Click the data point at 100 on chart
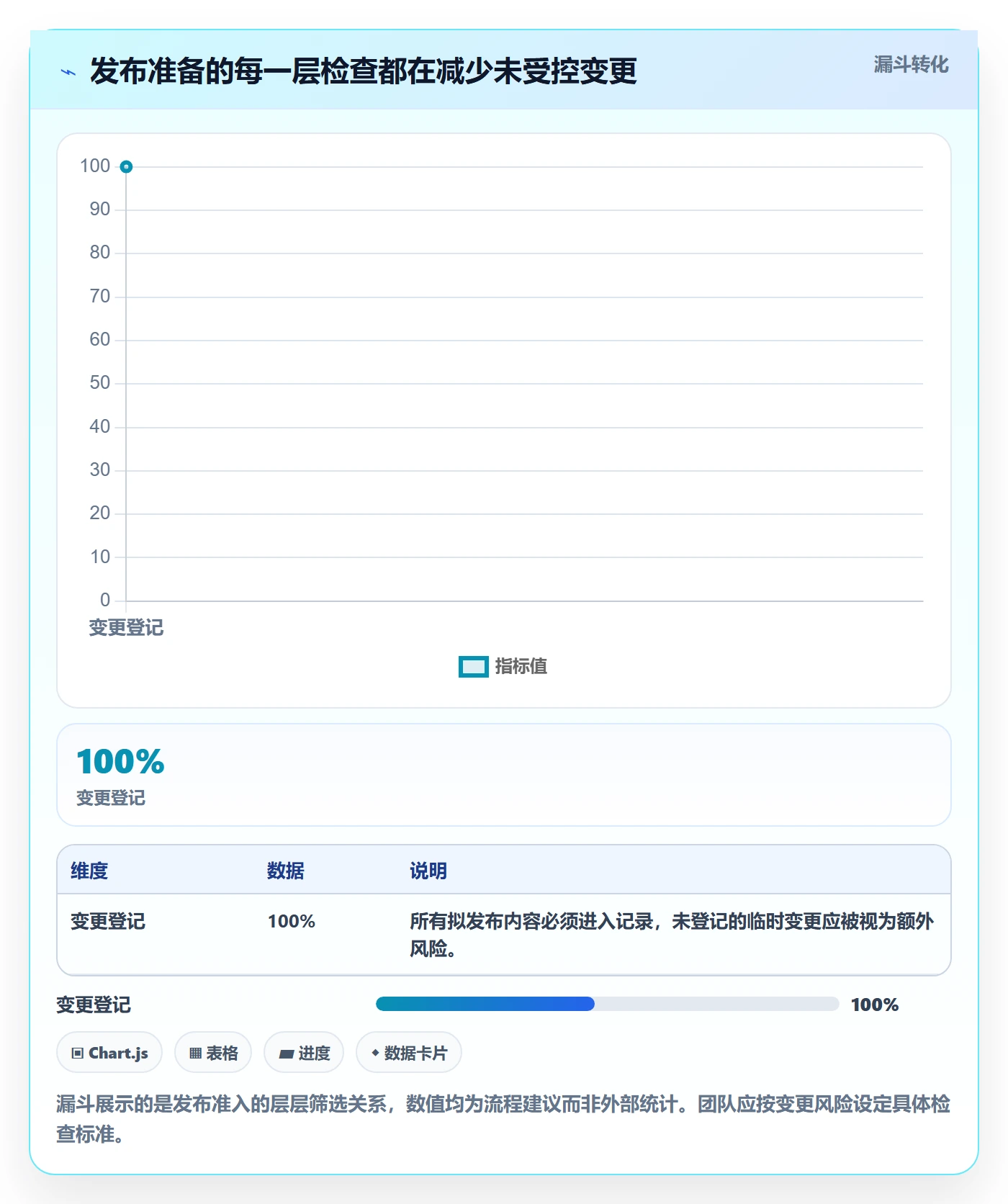 tap(126, 167)
